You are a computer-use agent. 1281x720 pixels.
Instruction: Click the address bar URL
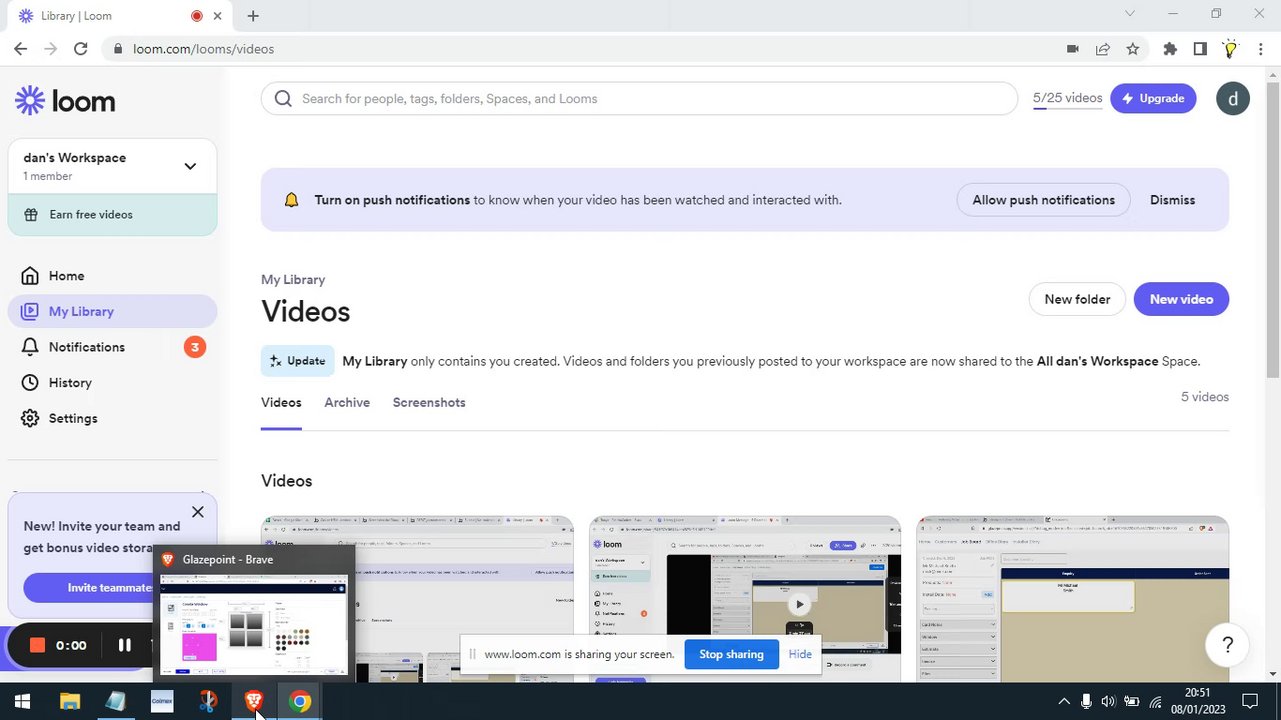point(203,49)
